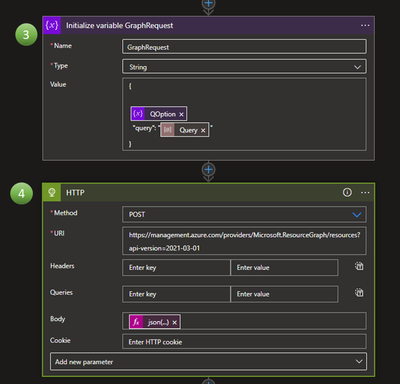Click the Enter HTTP cookie field

tap(244, 342)
